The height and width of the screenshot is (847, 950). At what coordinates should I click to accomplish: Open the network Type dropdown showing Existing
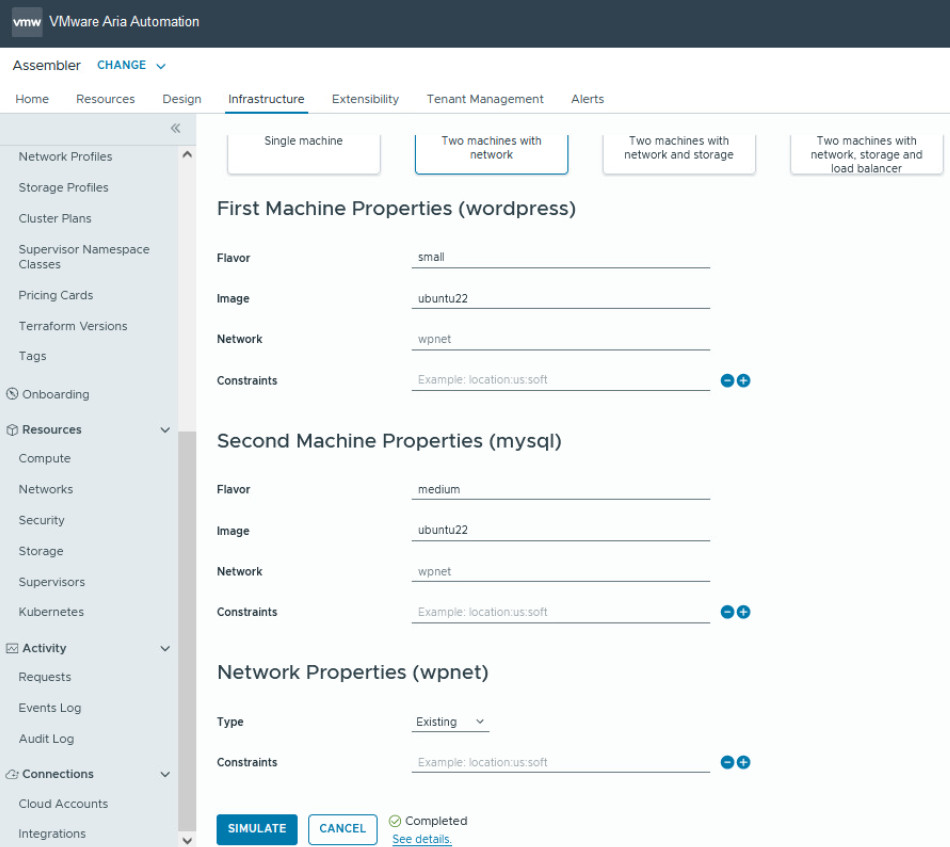point(450,722)
